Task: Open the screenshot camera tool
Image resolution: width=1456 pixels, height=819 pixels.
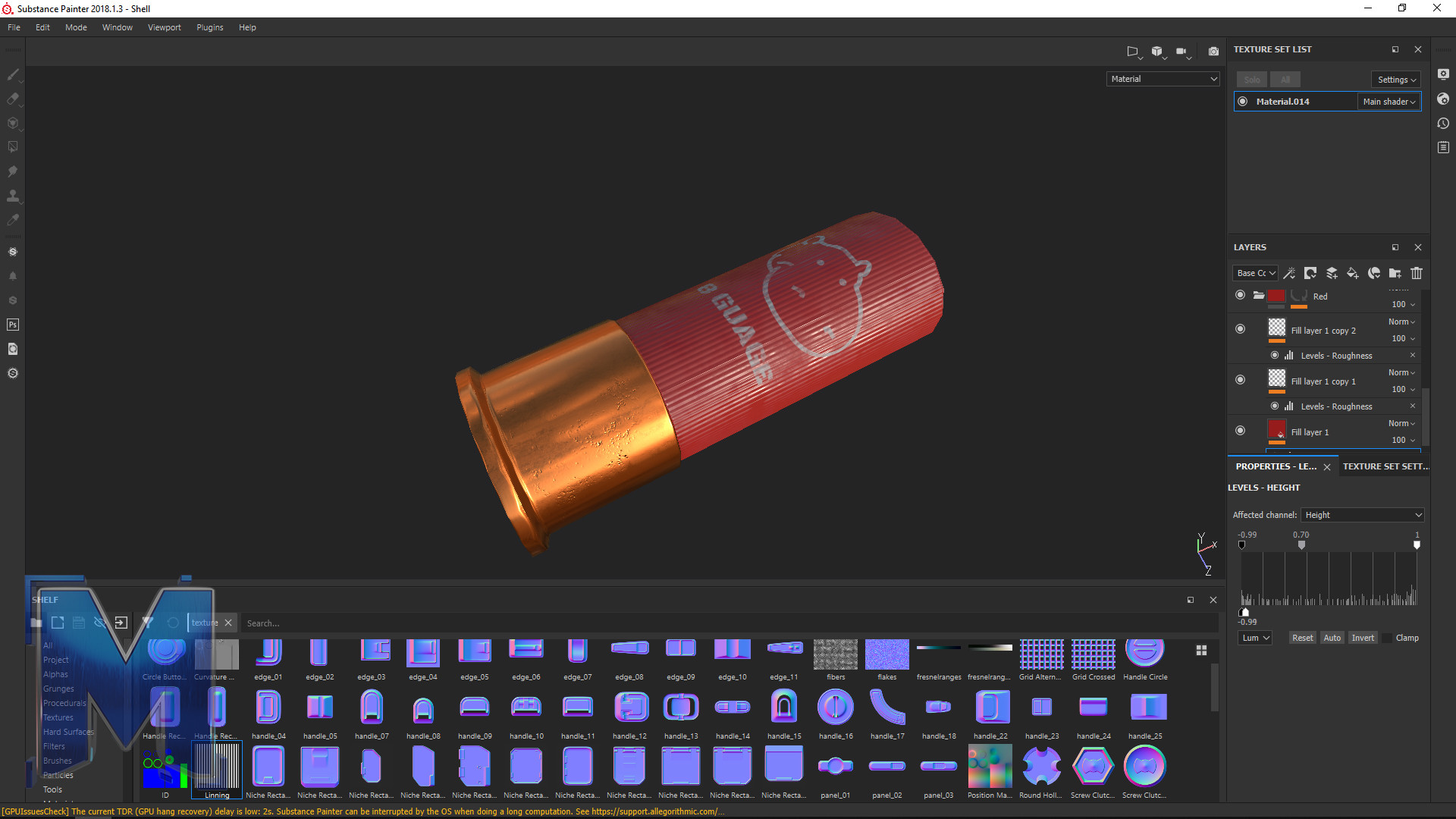Action: coord(1213,52)
